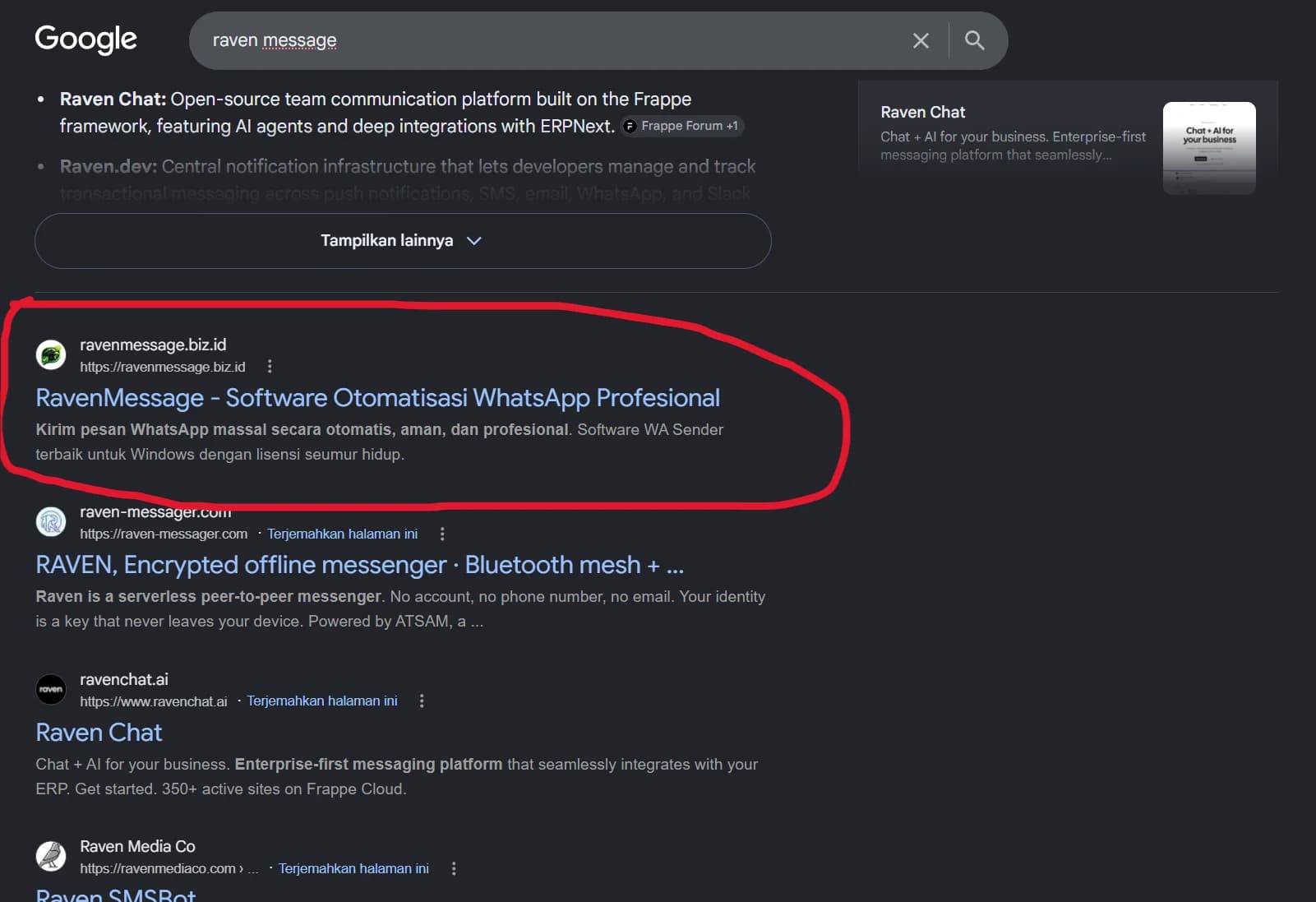This screenshot has width=1316, height=902.
Task: Click the https://www.ravenchat.ai URL text
Action: point(154,701)
